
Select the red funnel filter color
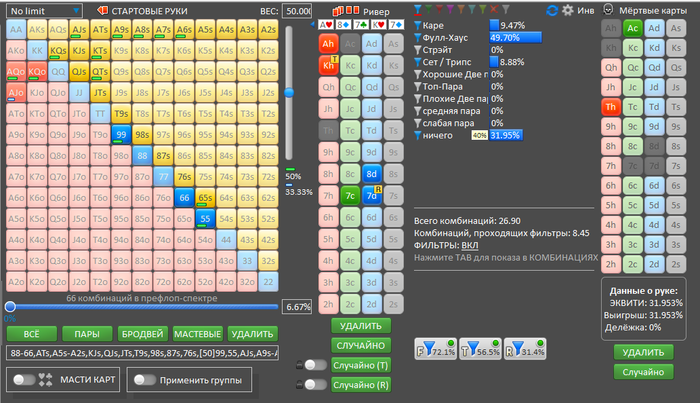(x=439, y=9)
